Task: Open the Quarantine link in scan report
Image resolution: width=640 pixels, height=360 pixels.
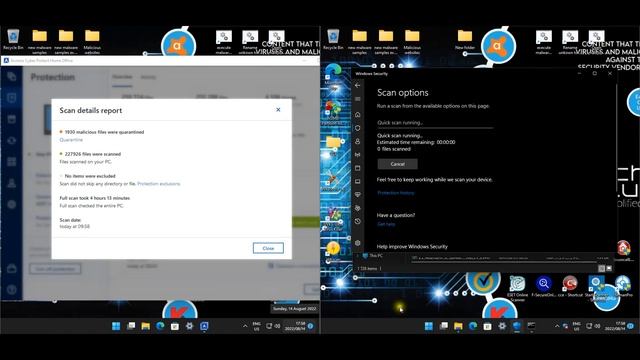Action: click(71, 140)
